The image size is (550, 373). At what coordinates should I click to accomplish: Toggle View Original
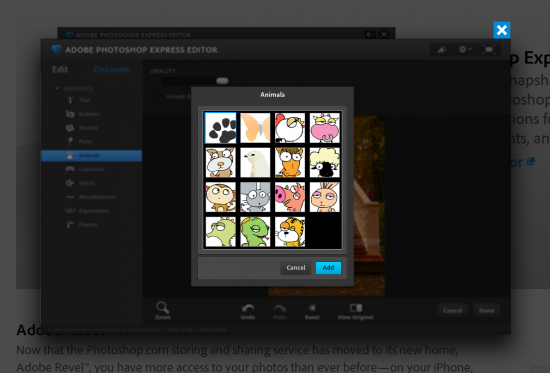pyautogui.click(x=355, y=311)
